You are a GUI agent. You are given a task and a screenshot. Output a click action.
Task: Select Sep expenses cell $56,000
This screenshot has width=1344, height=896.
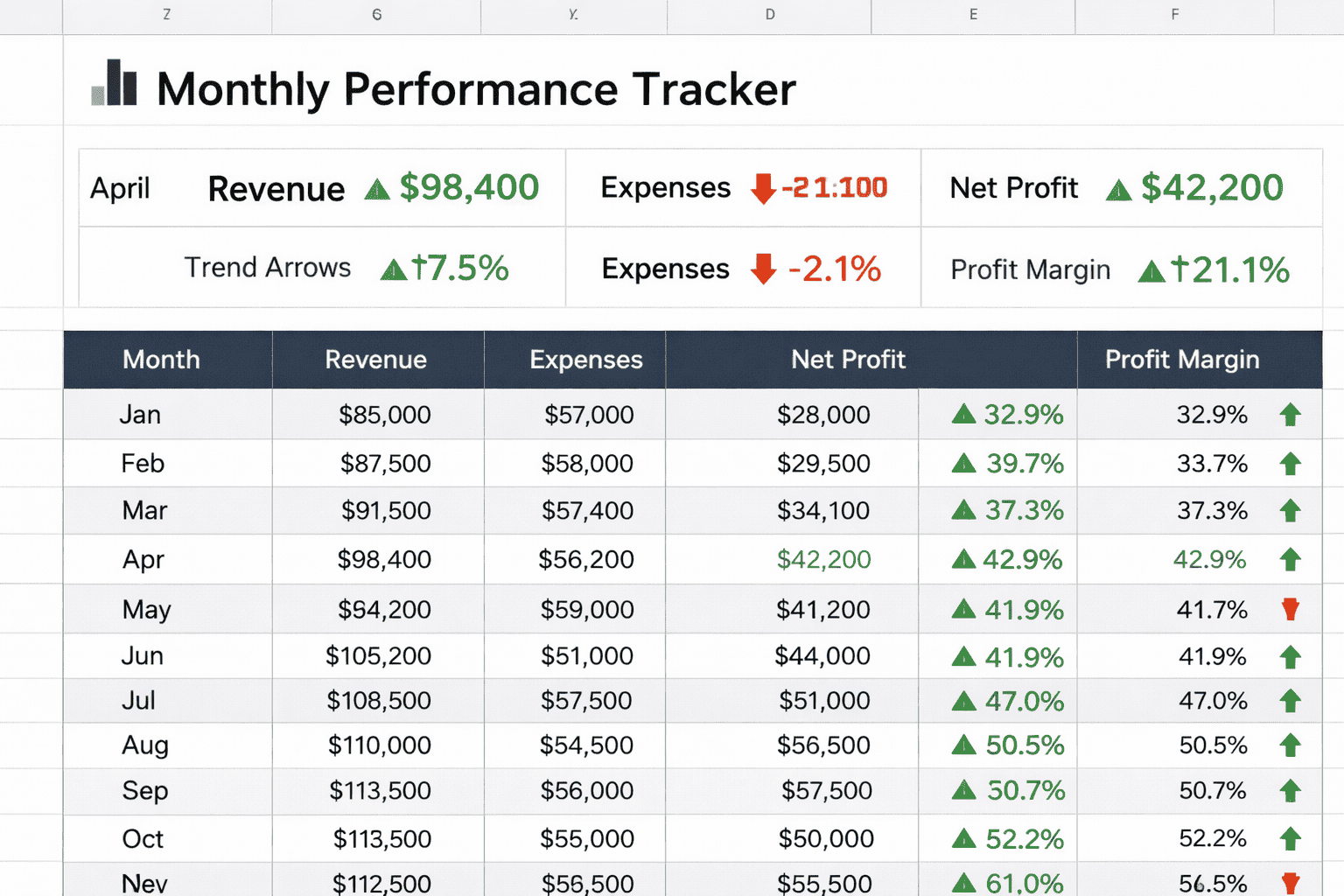coord(586,791)
